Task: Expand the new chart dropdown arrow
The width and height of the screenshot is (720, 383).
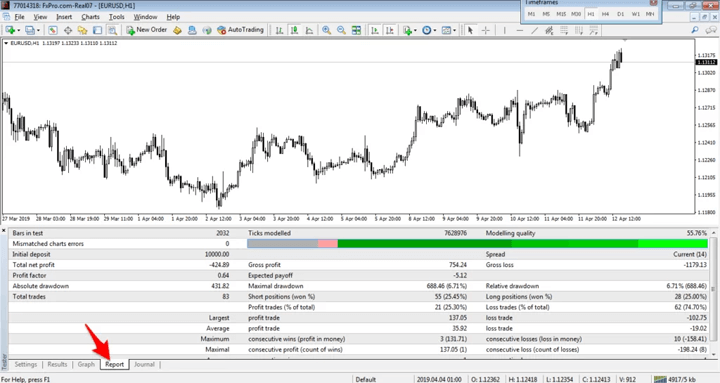Action: coord(18,30)
